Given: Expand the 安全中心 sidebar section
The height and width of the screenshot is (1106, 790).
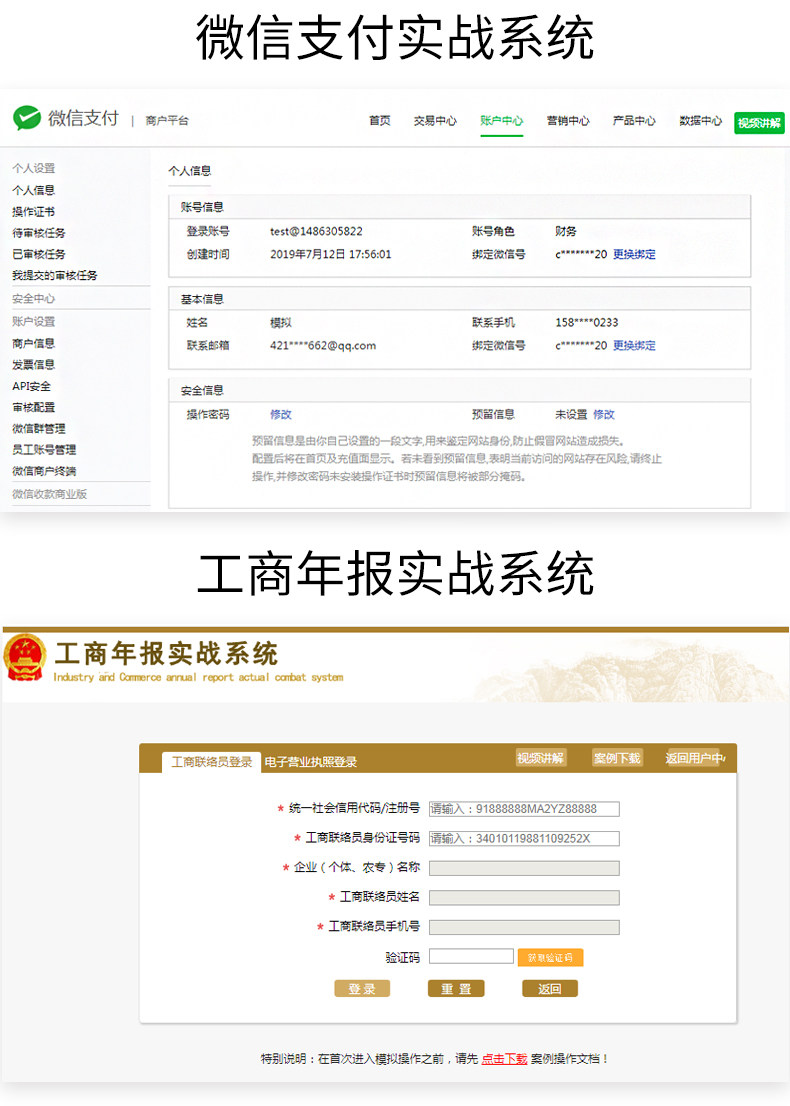Looking at the screenshot, I should (x=33, y=298).
